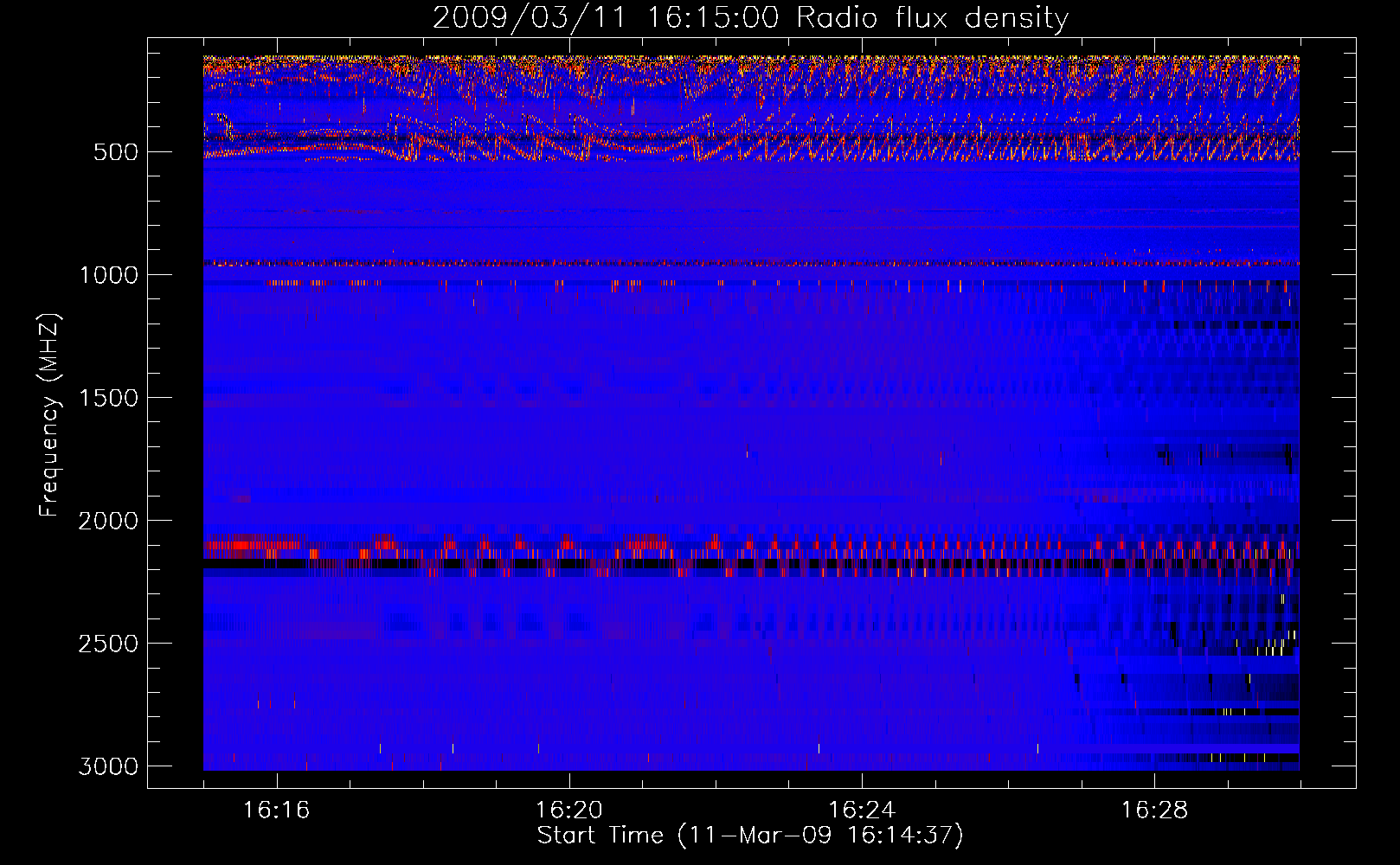Select the 2500 frequency tick label
This screenshot has width=1400, height=865.
tap(108, 644)
